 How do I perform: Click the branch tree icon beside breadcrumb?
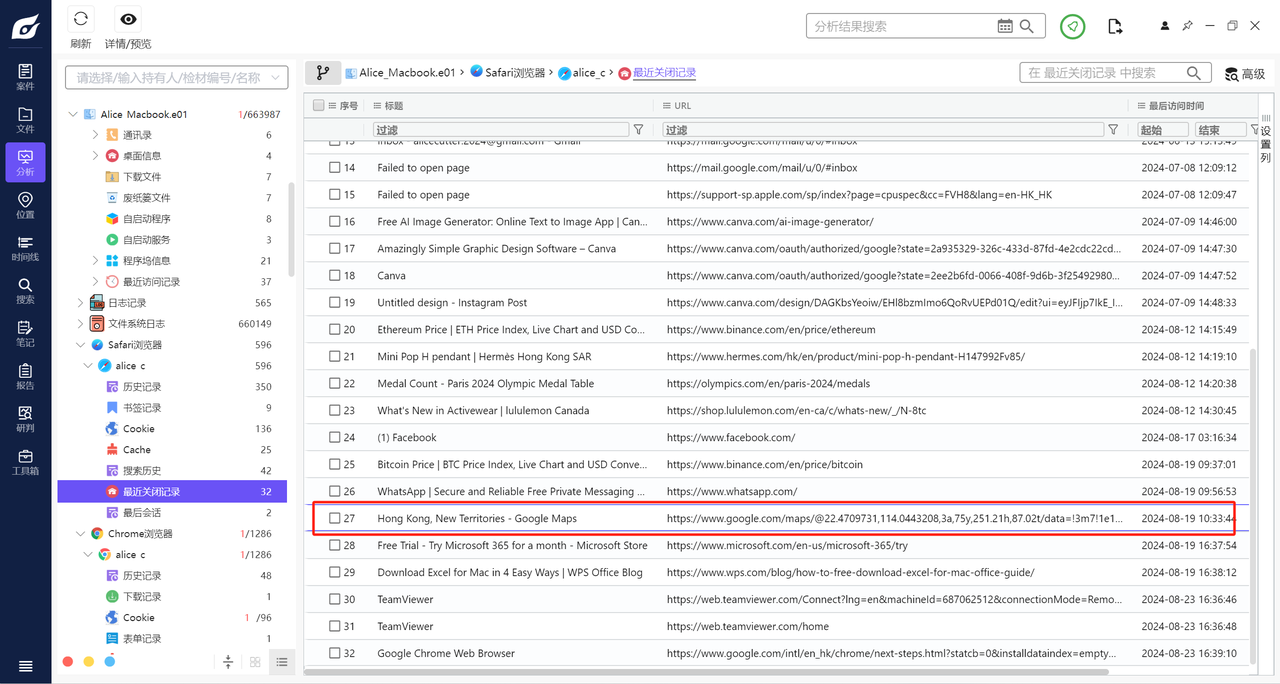click(x=323, y=72)
